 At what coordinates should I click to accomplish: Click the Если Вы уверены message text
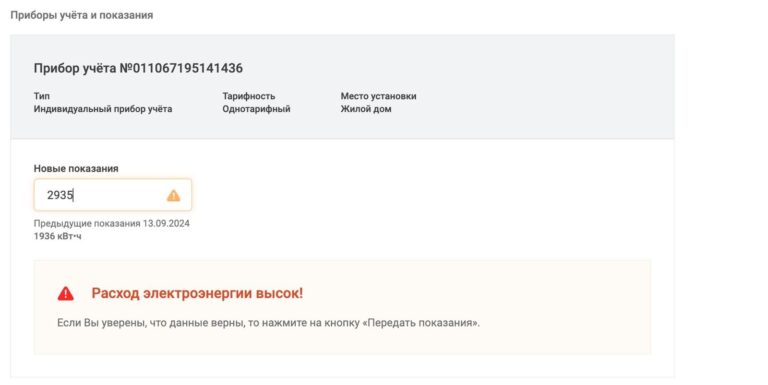(268, 323)
